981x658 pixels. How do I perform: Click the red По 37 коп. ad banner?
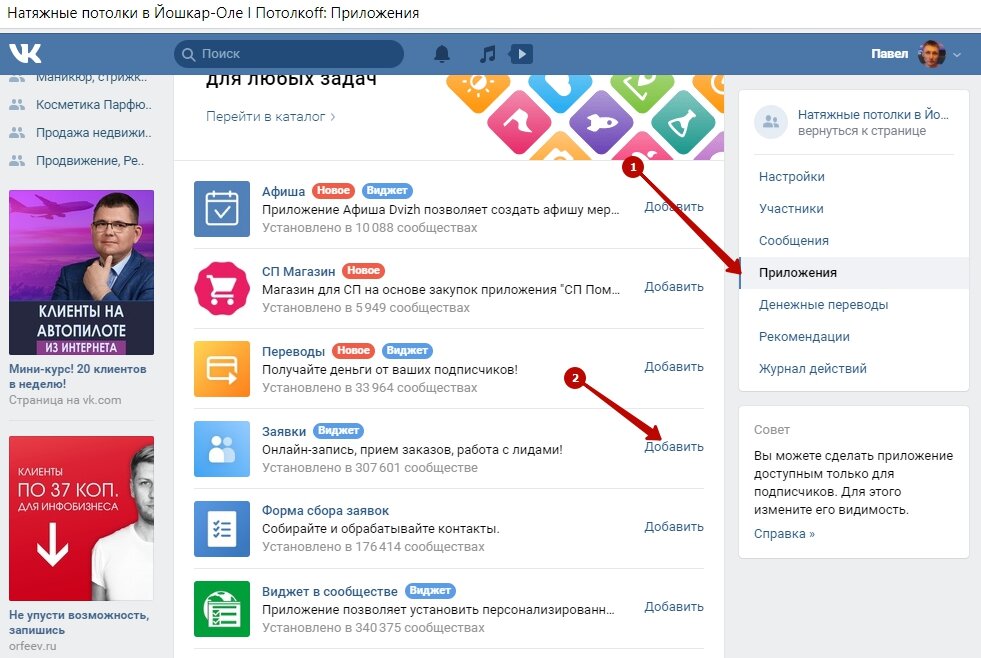point(81,519)
